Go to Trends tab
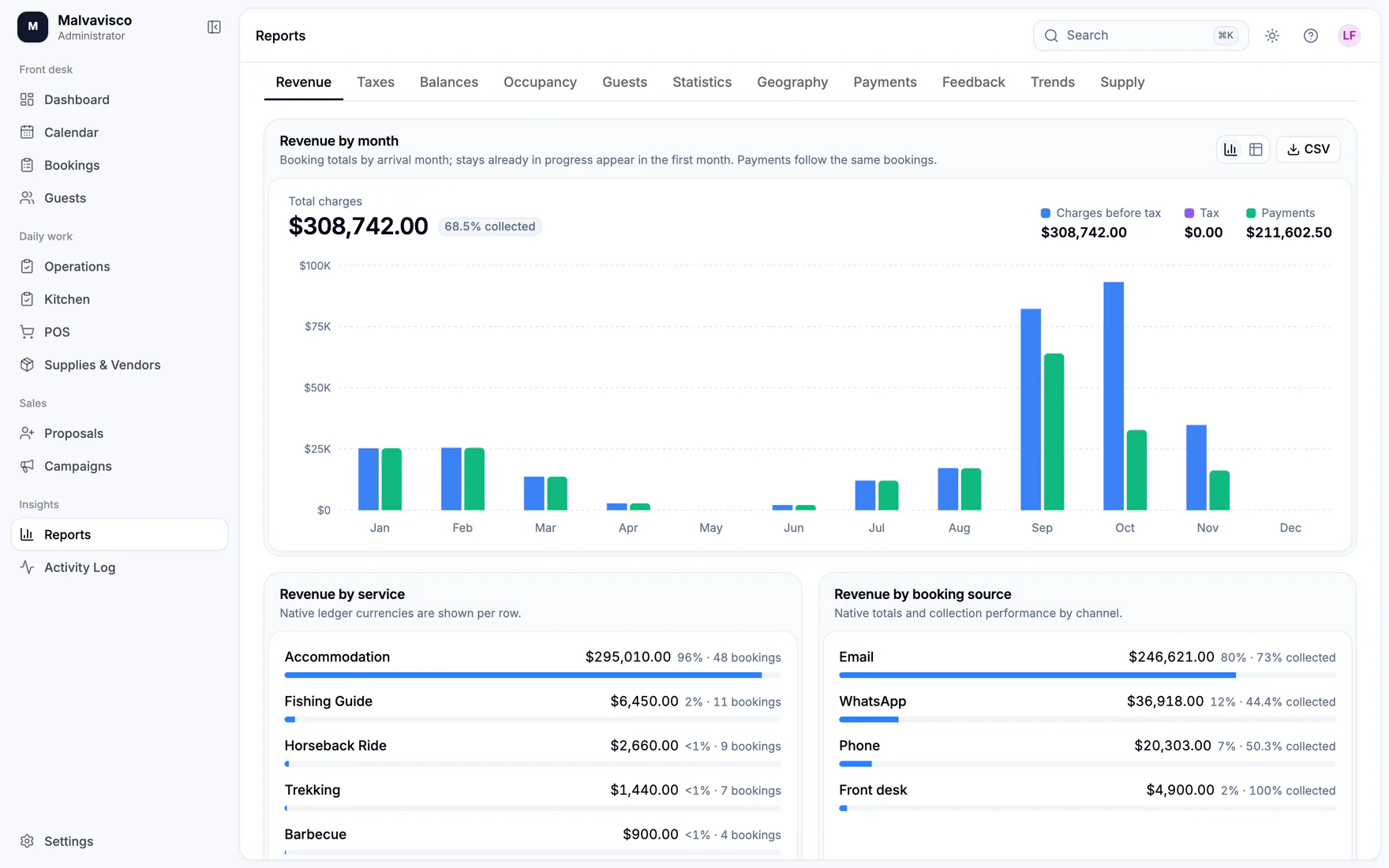This screenshot has height=868, width=1389. [1052, 82]
